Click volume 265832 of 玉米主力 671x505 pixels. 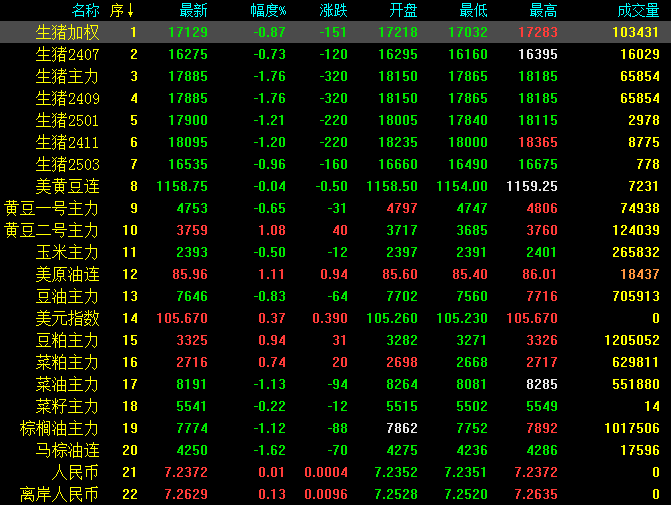click(636, 252)
